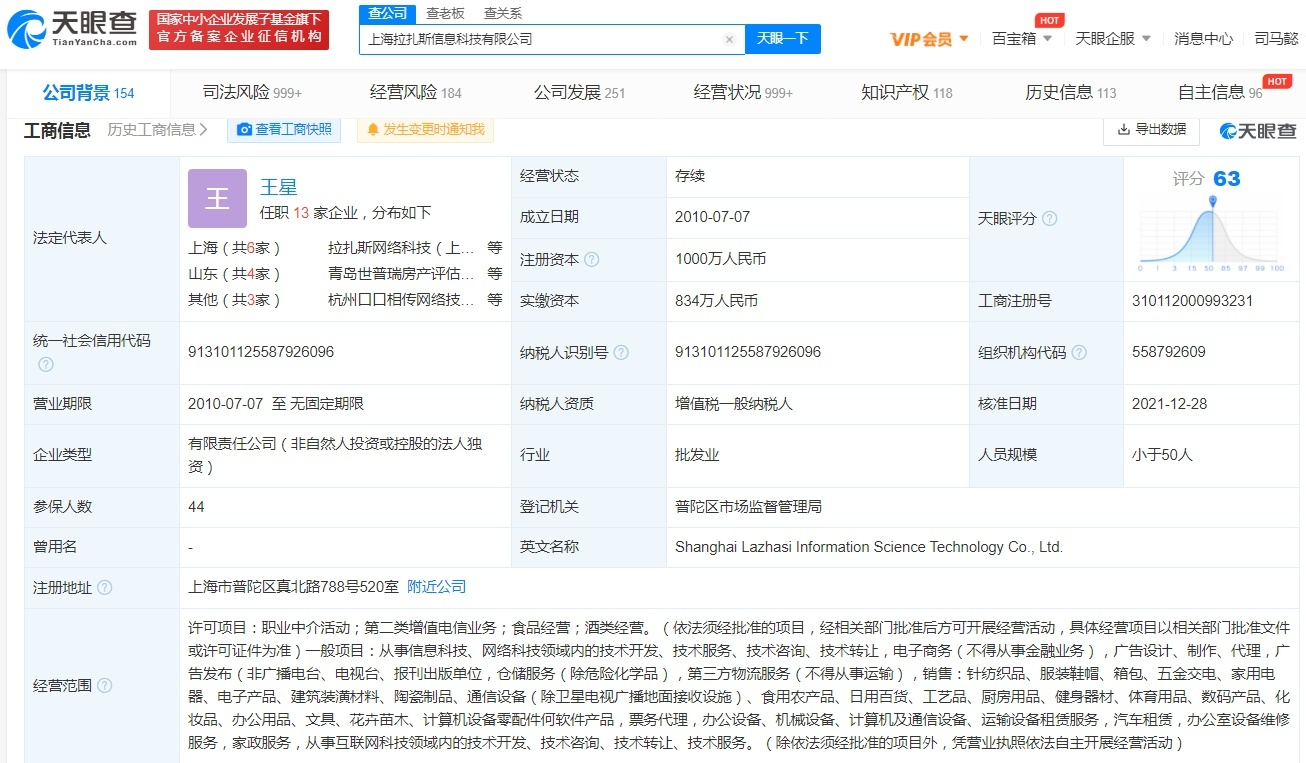
Task: Click the score distribution chart
Action: tap(1212, 234)
